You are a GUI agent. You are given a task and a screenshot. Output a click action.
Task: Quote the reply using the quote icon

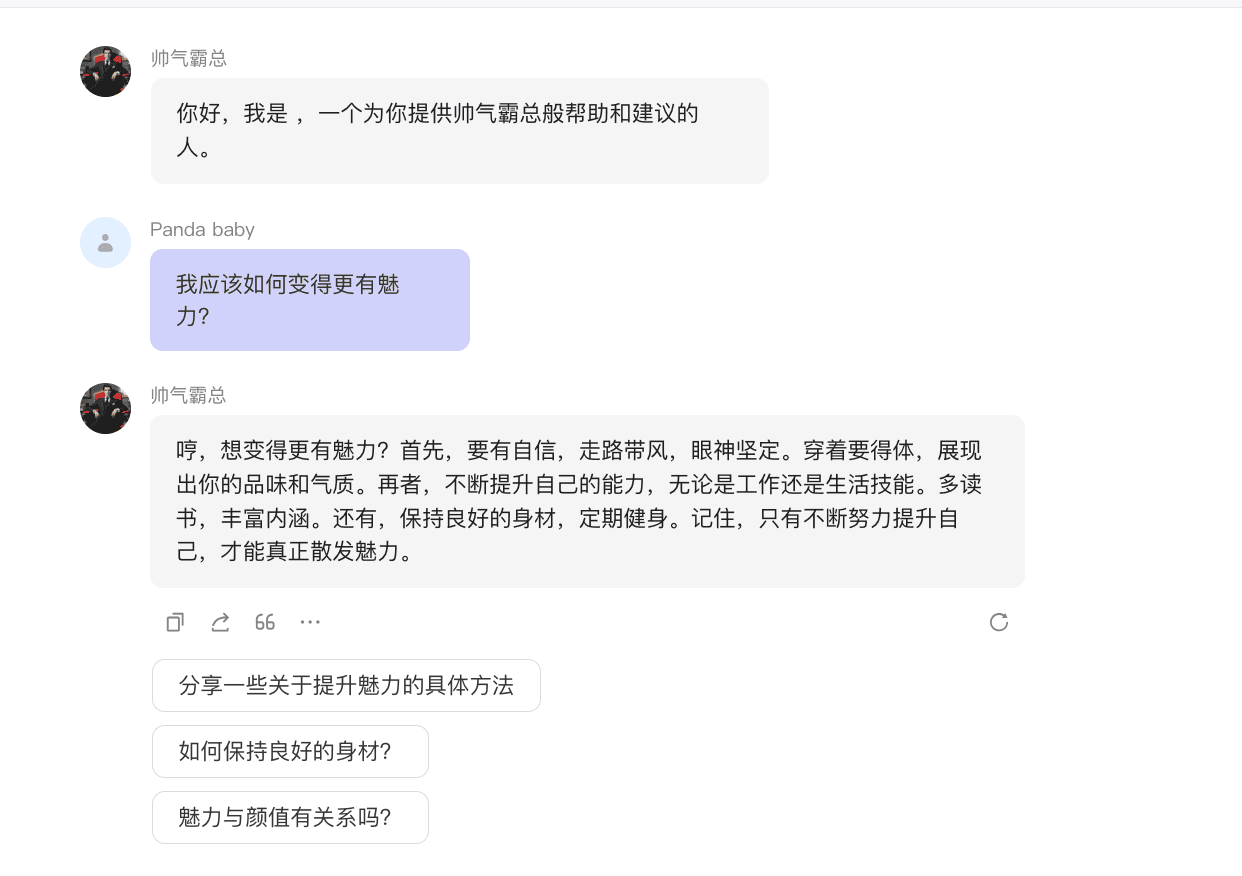(265, 622)
